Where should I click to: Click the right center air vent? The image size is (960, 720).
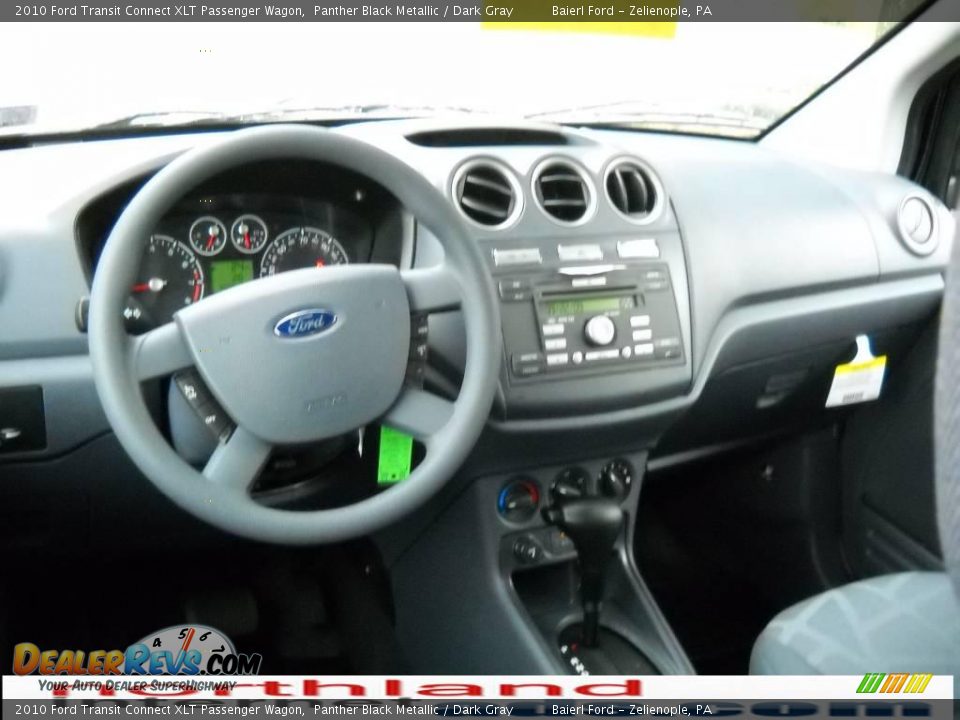point(632,189)
